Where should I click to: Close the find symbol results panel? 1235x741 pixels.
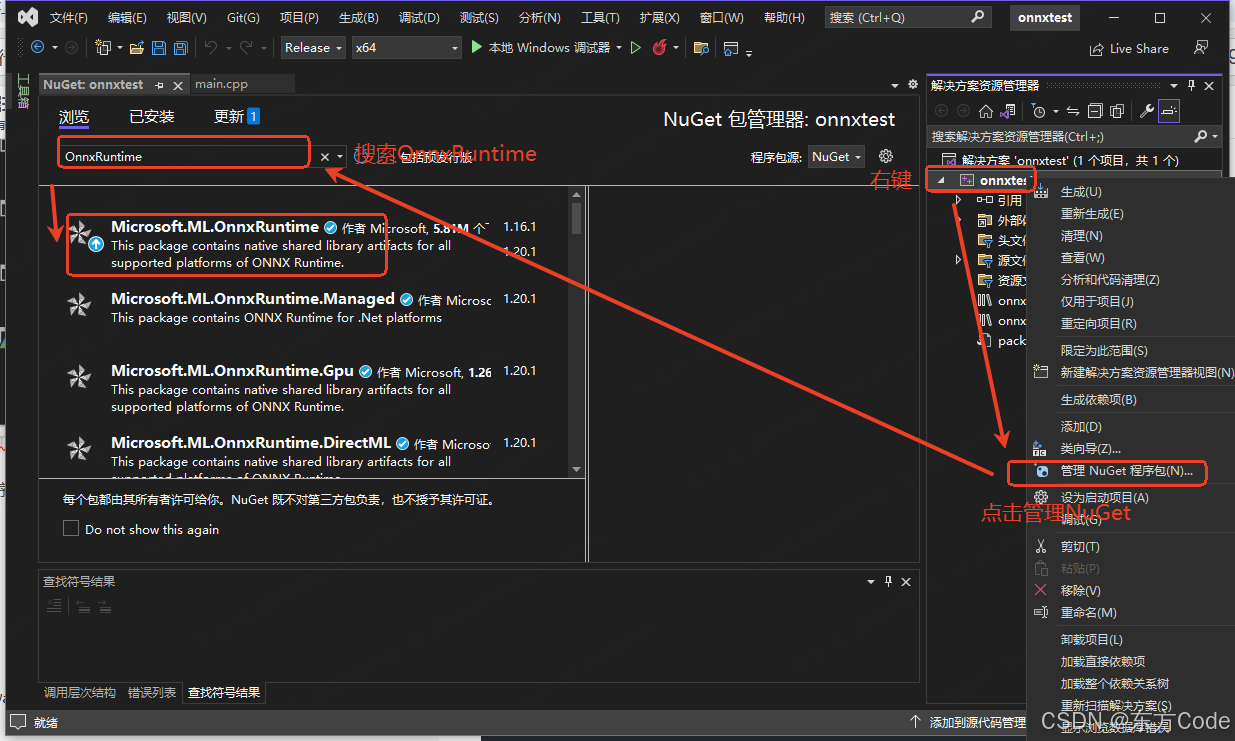tap(906, 581)
